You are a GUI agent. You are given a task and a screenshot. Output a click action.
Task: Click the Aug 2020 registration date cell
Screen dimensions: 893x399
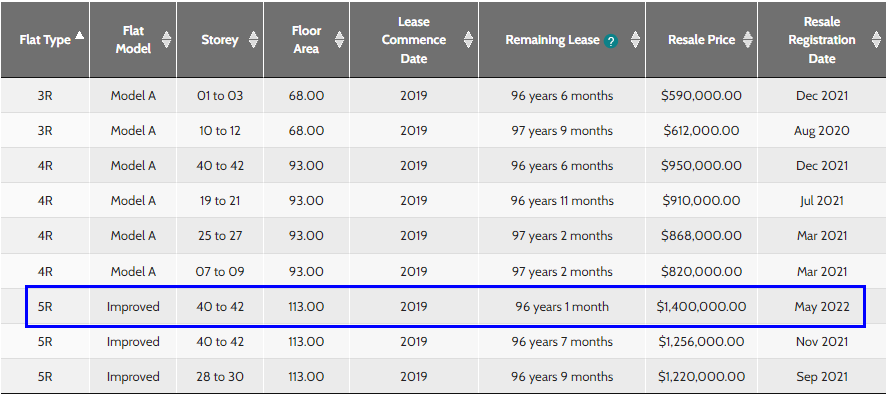[x=822, y=131]
